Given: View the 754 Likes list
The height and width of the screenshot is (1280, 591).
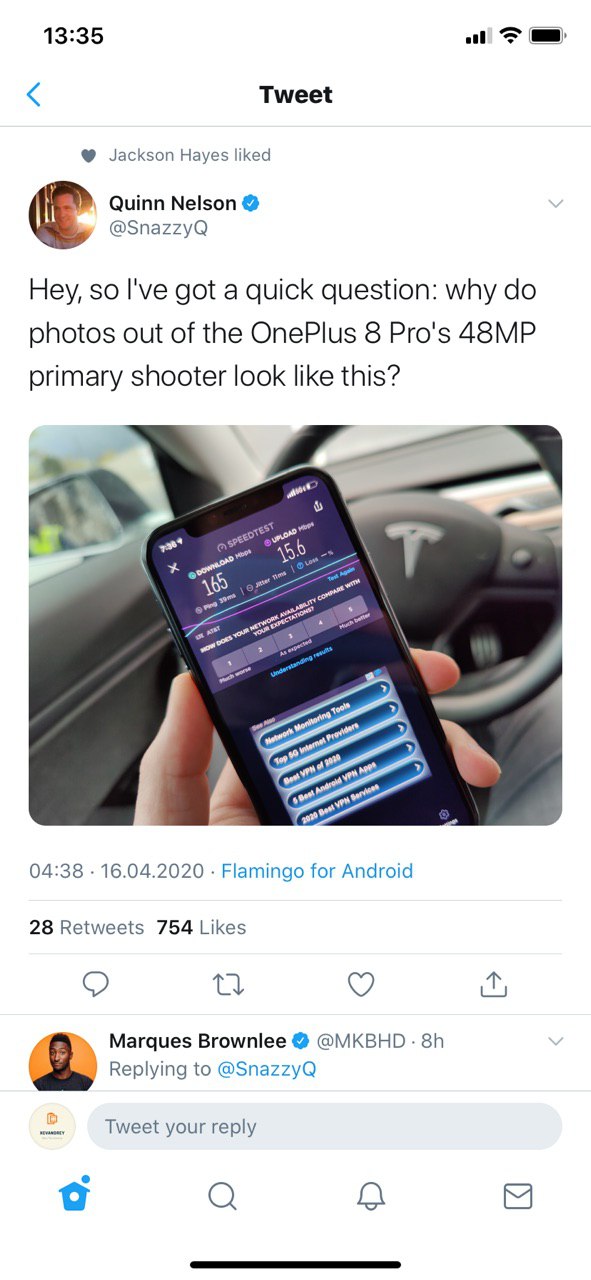Looking at the screenshot, I should tap(201, 927).
